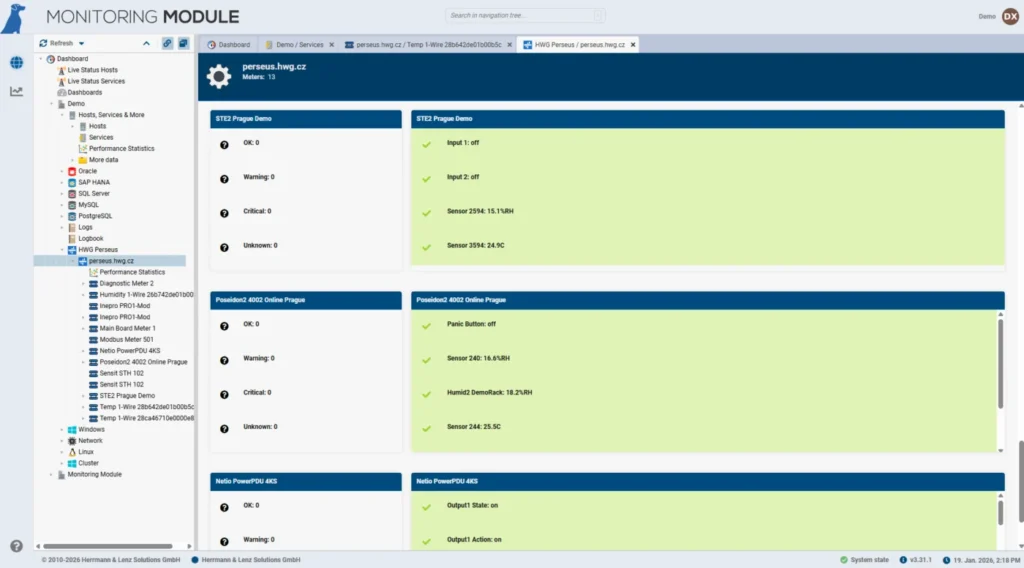Click the STE2 Prague Demo OK: 0 status icon
Viewport: 1024px width, 568px height.
coord(224,145)
